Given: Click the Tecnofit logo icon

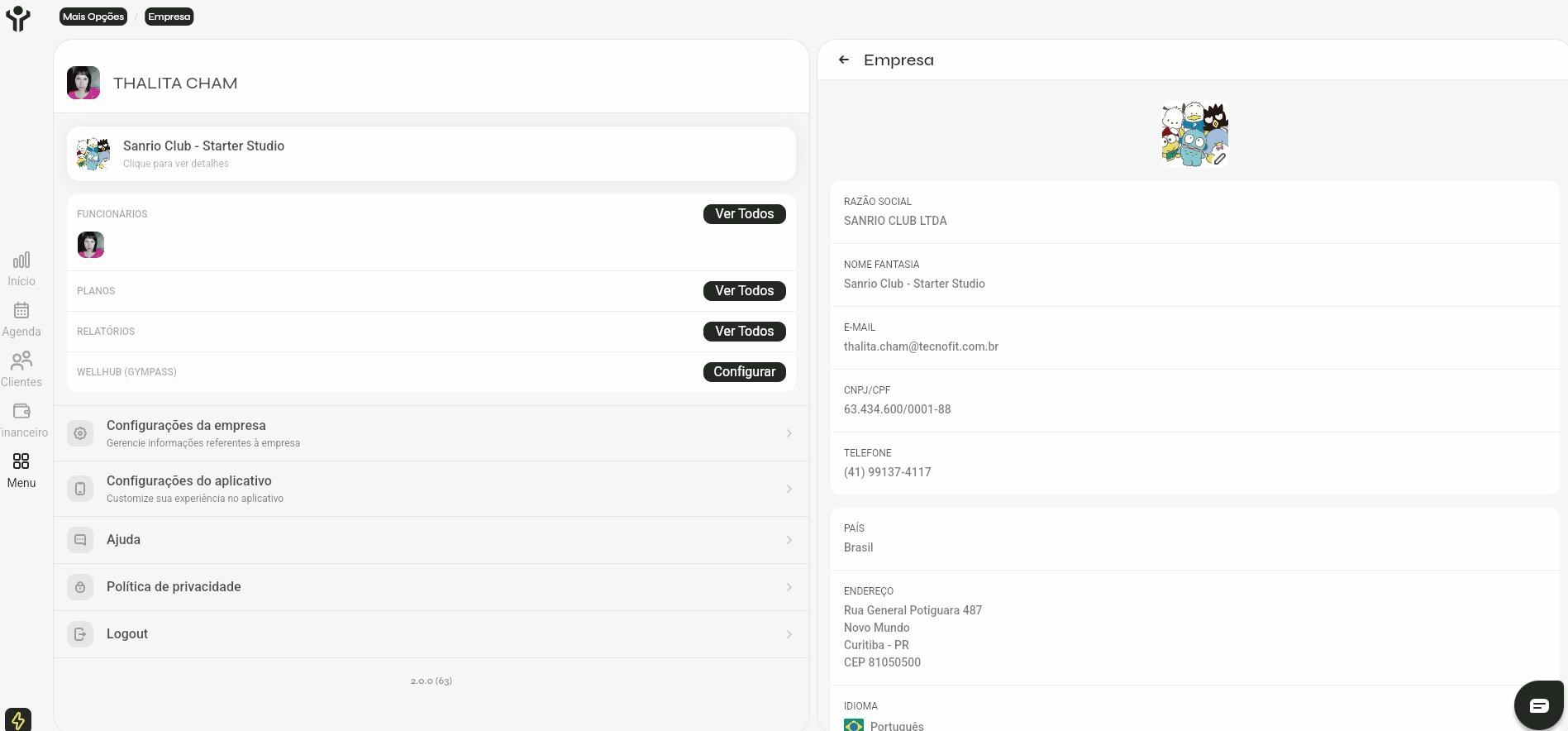Looking at the screenshot, I should (17, 18).
